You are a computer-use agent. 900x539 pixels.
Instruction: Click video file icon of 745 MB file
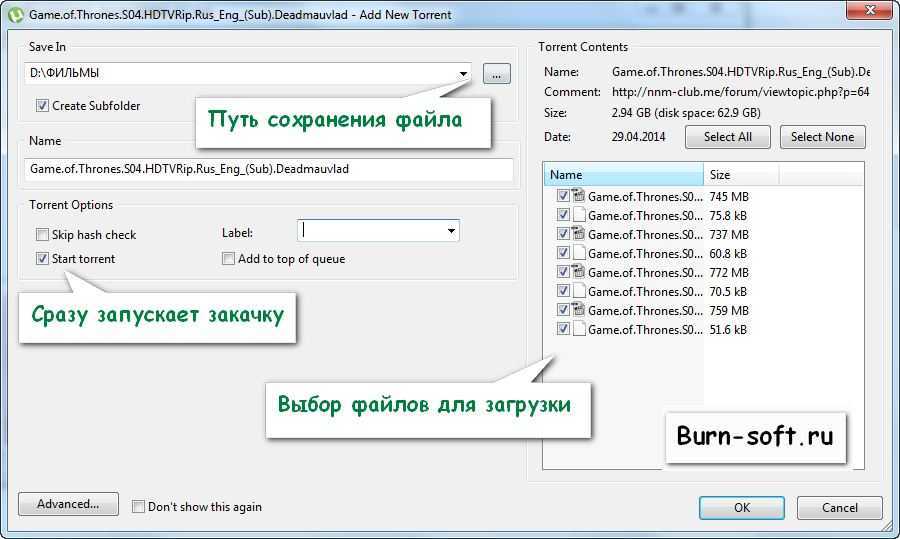point(579,196)
